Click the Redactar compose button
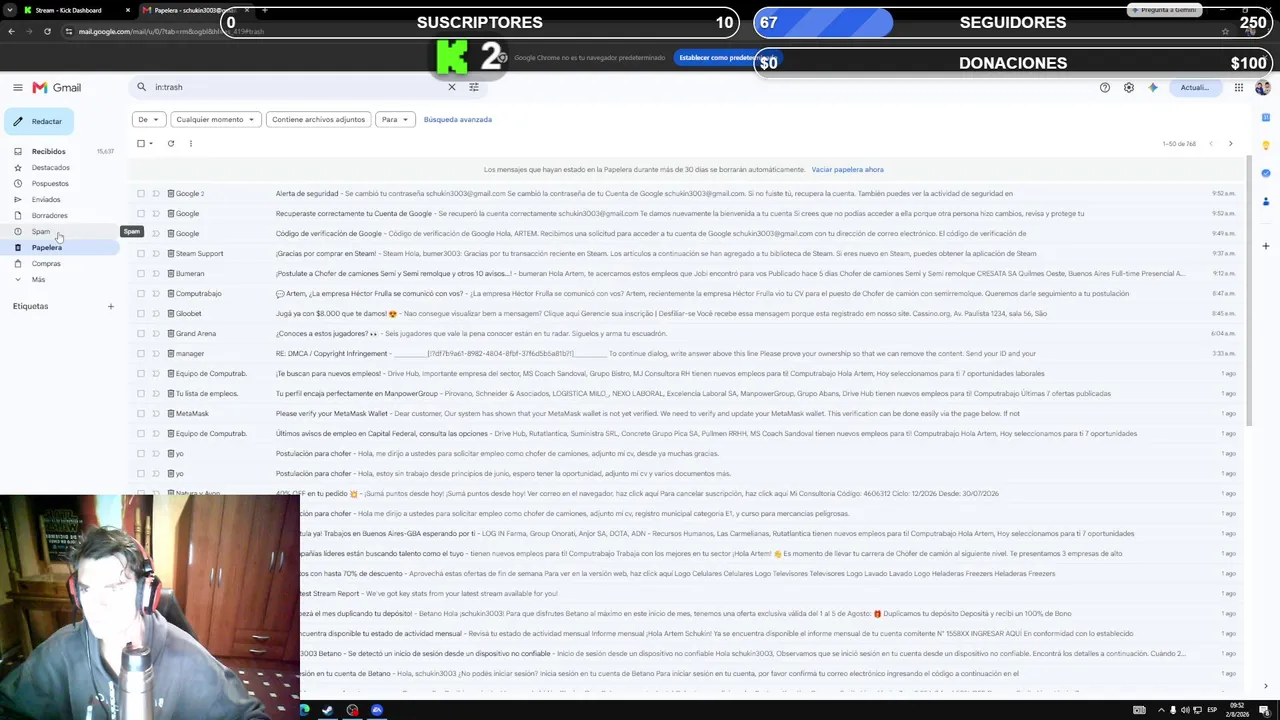 pyautogui.click(x=39, y=121)
